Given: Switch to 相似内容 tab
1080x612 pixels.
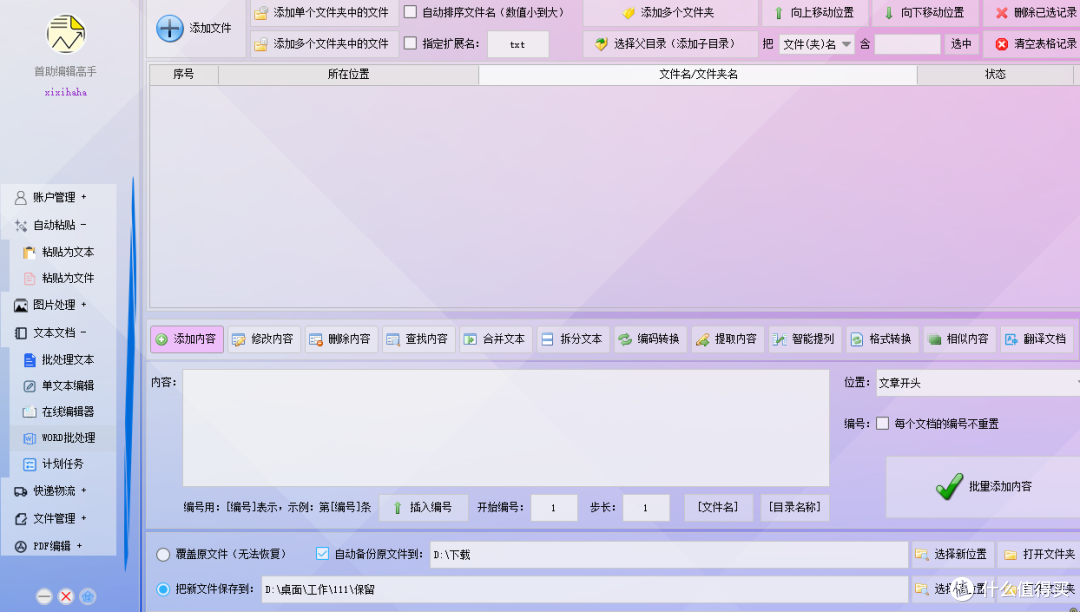Looking at the screenshot, I should (x=959, y=339).
